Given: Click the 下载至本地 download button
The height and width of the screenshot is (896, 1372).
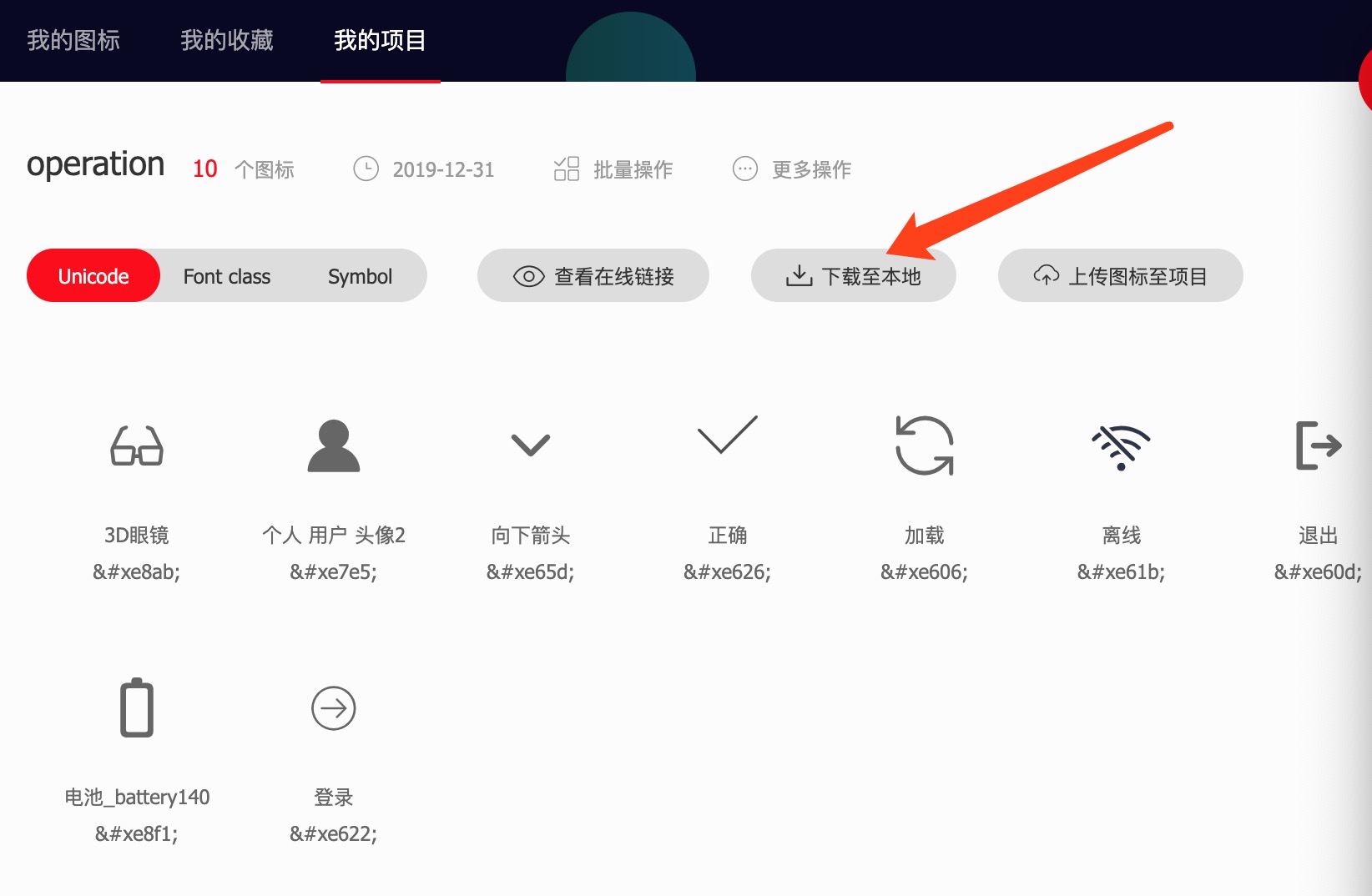Looking at the screenshot, I should click(854, 275).
